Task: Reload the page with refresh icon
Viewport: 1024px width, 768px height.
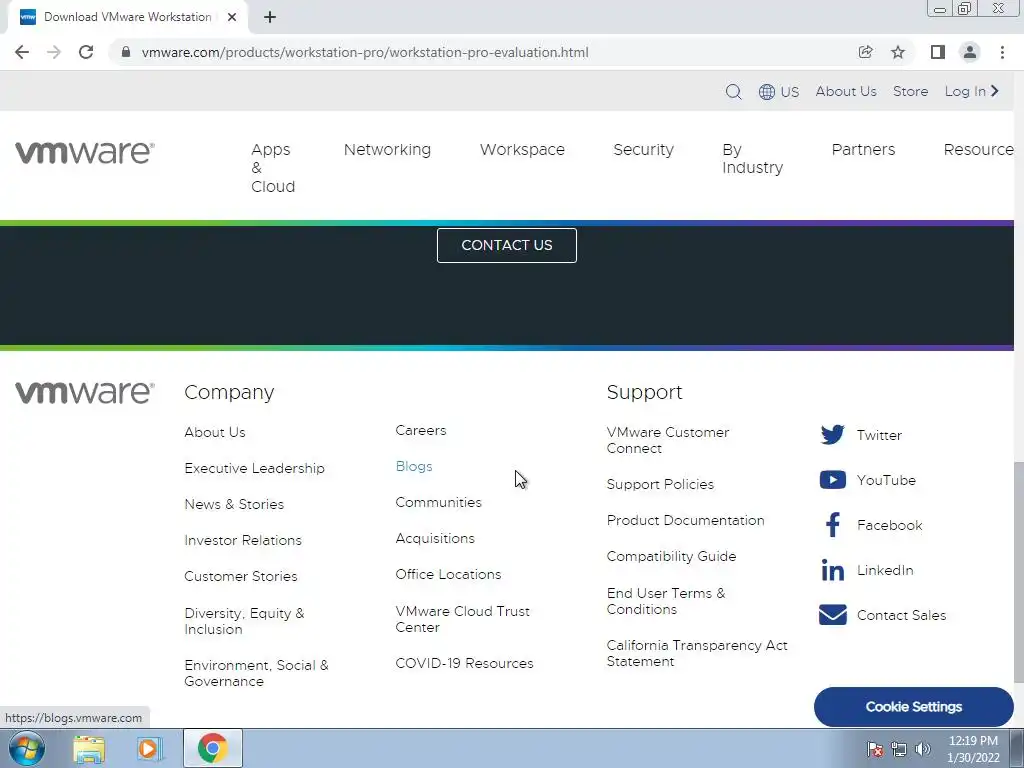Action: [x=86, y=52]
